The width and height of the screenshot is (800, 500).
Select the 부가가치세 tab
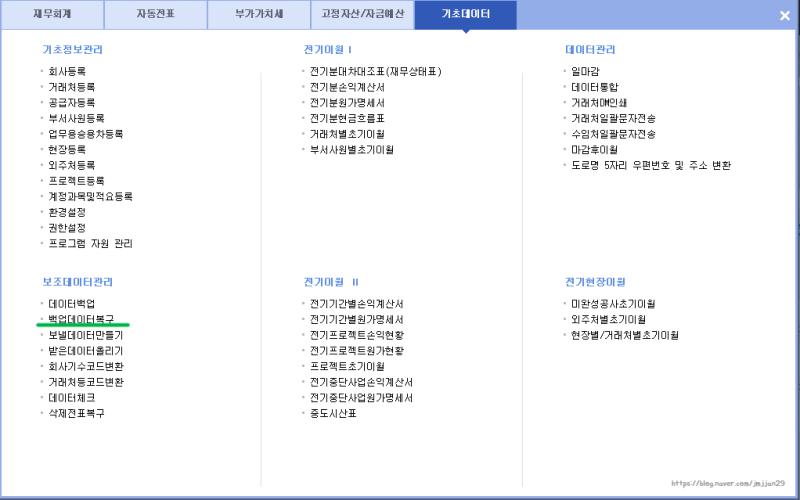(259, 14)
